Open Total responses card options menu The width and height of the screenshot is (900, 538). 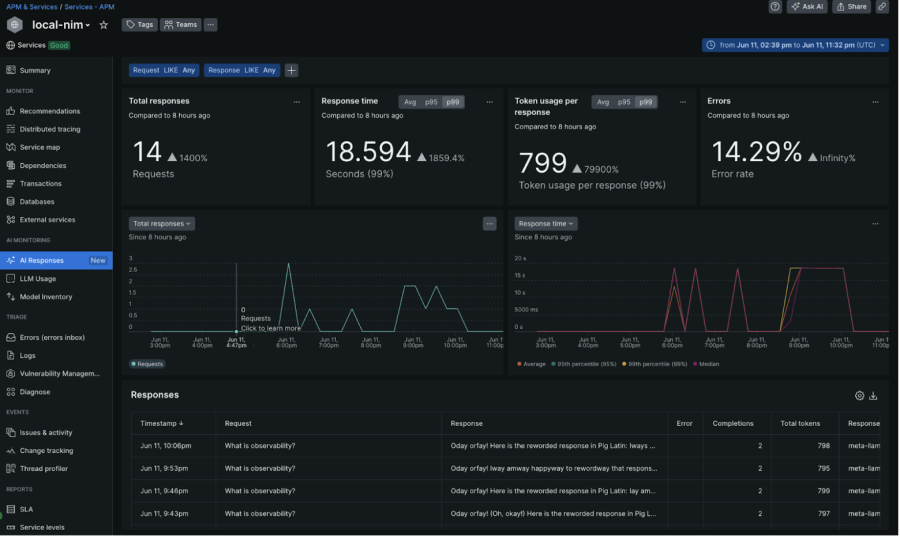(296, 102)
